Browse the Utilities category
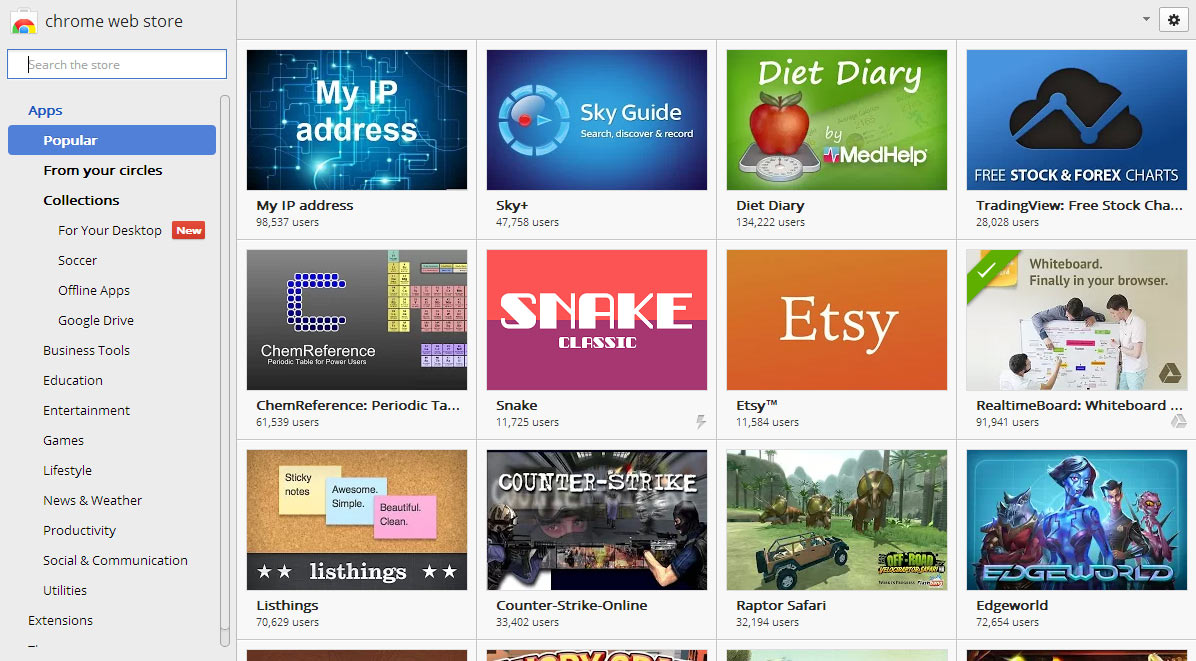This screenshot has height=661, width=1196. 65,591
